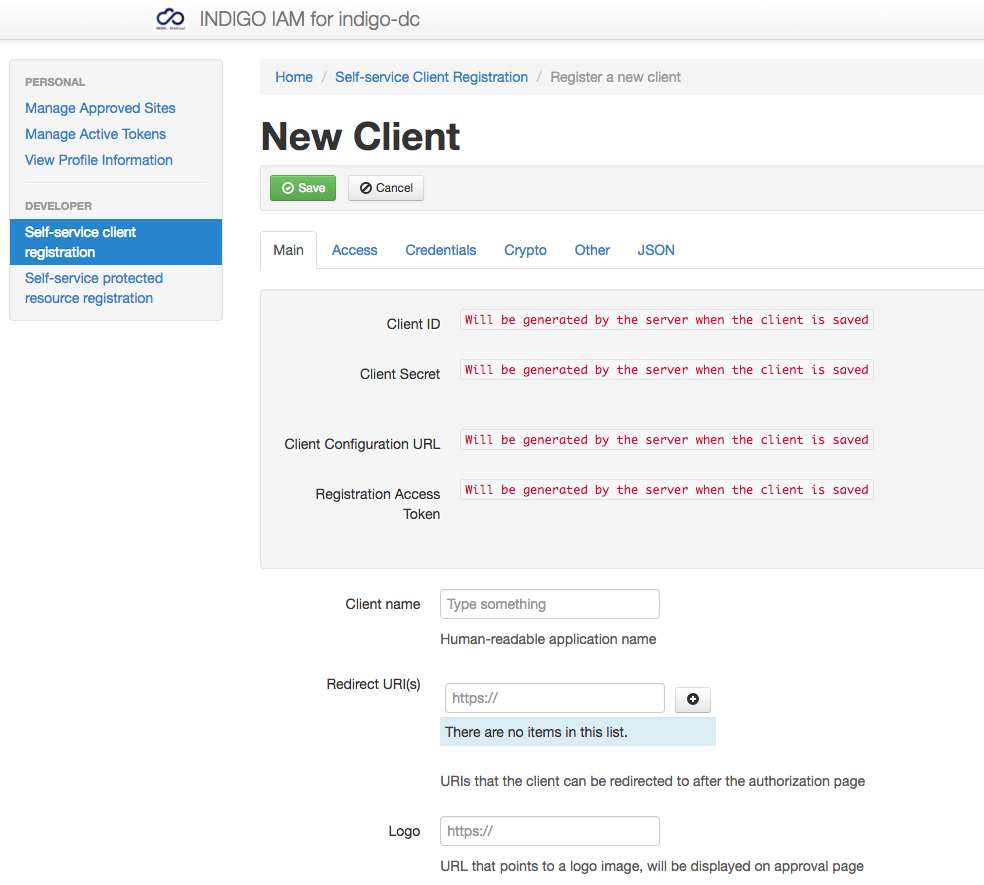Click the redirect URIs help text
984x885 pixels.
tap(653, 781)
